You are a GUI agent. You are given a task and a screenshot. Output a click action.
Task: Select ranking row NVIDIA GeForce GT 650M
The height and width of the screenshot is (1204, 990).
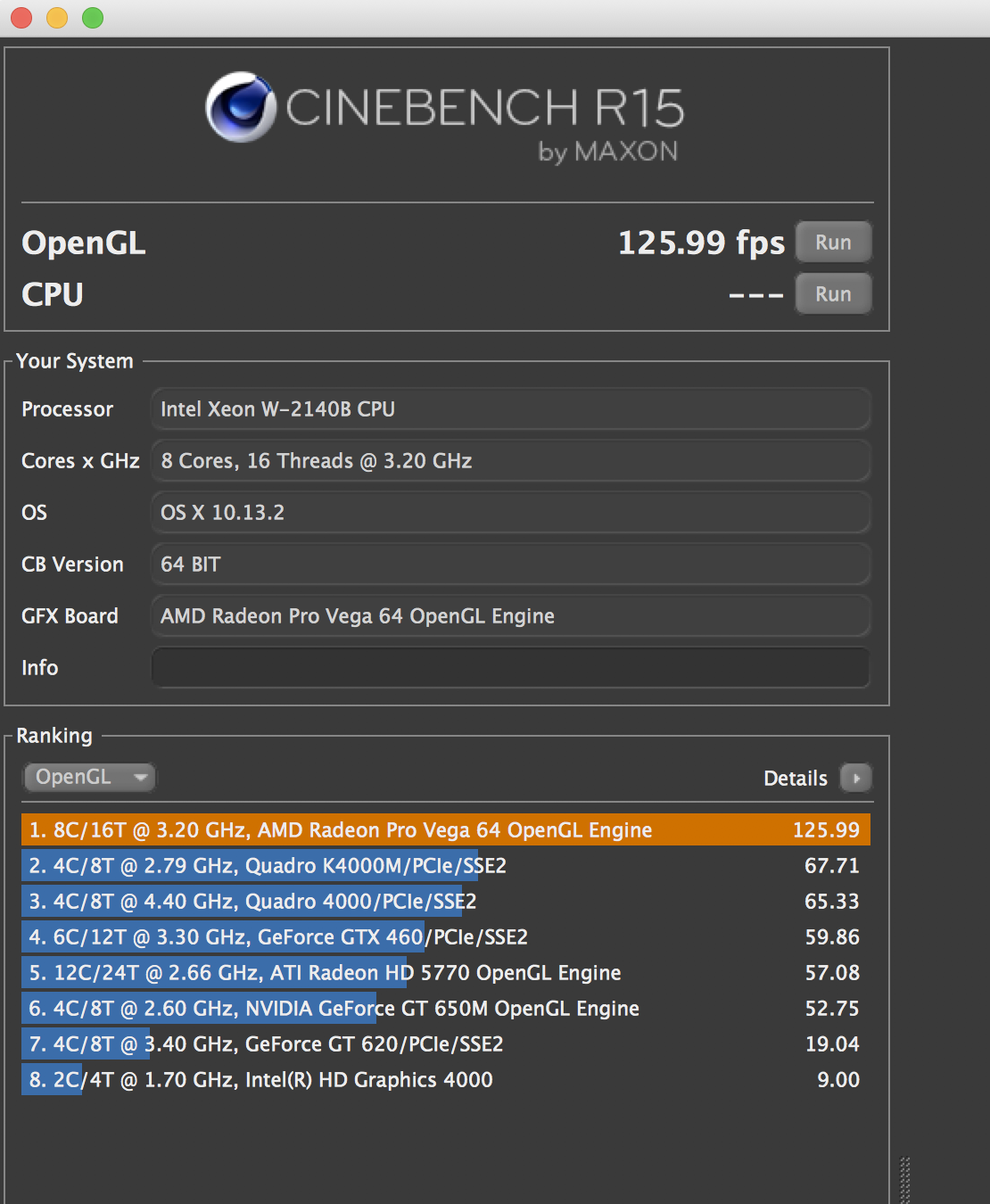(446, 1008)
